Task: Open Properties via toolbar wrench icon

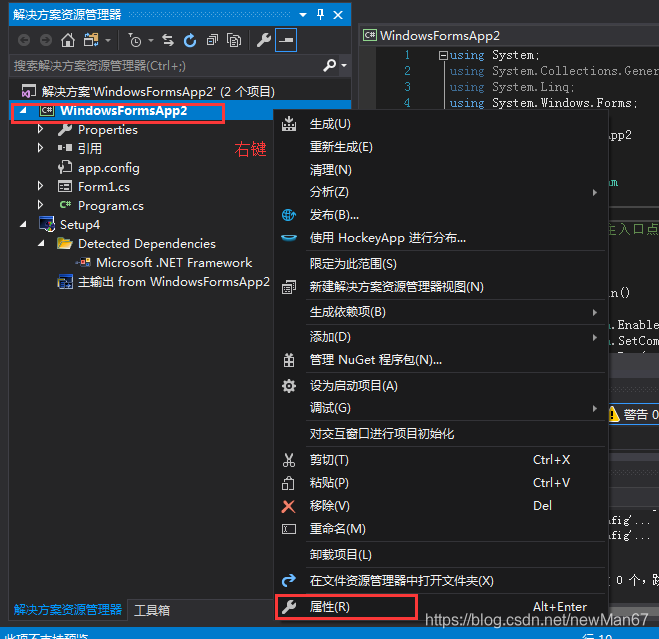Action: click(264, 40)
